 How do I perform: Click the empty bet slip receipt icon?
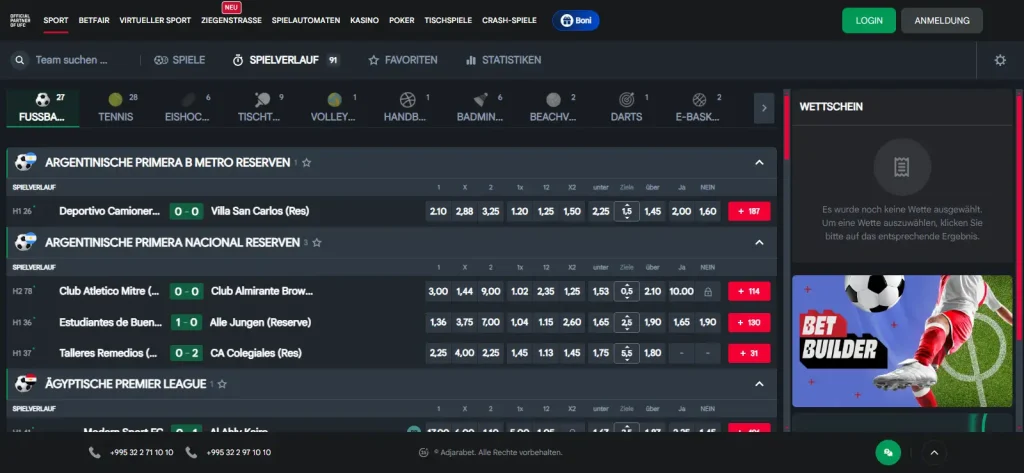(x=901, y=167)
